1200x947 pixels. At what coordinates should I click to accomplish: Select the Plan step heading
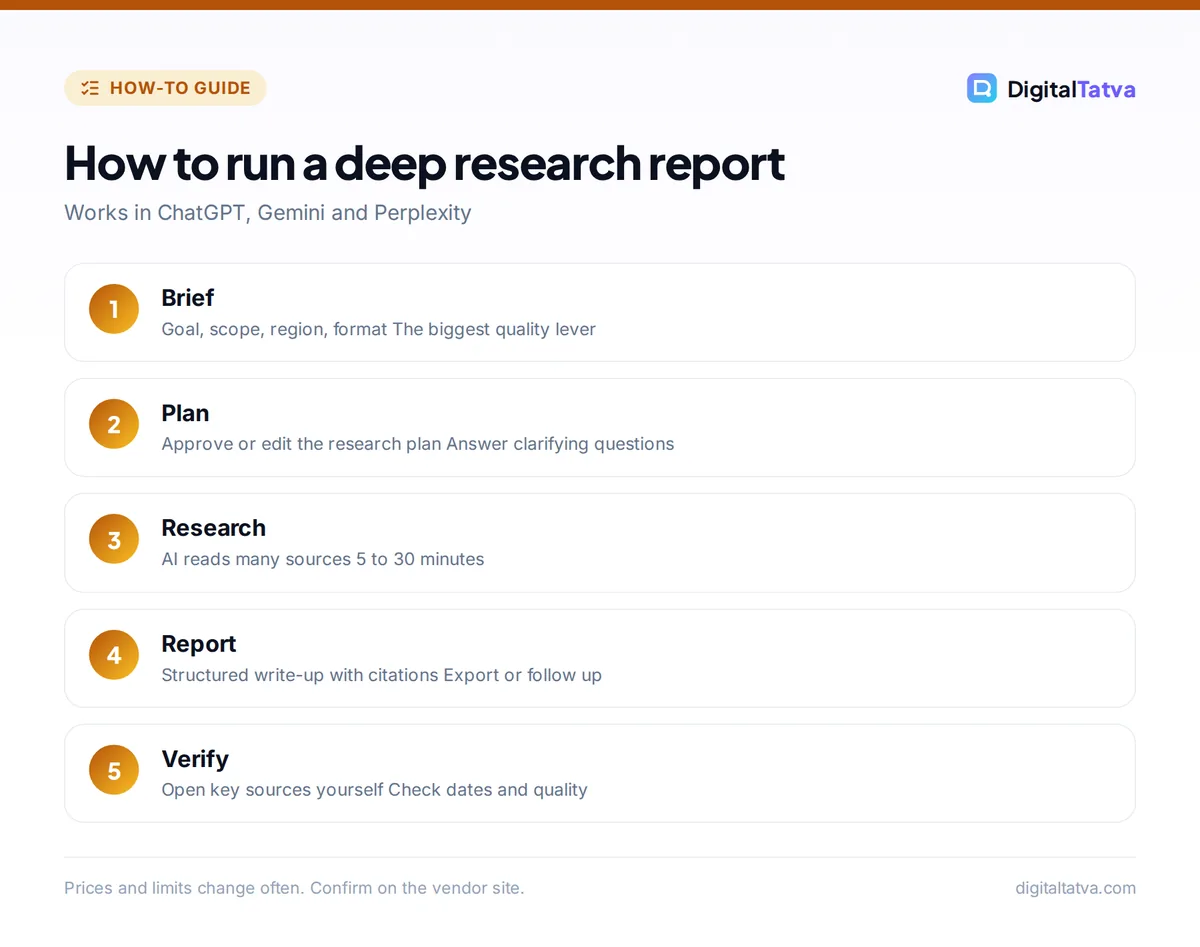pos(185,413)
